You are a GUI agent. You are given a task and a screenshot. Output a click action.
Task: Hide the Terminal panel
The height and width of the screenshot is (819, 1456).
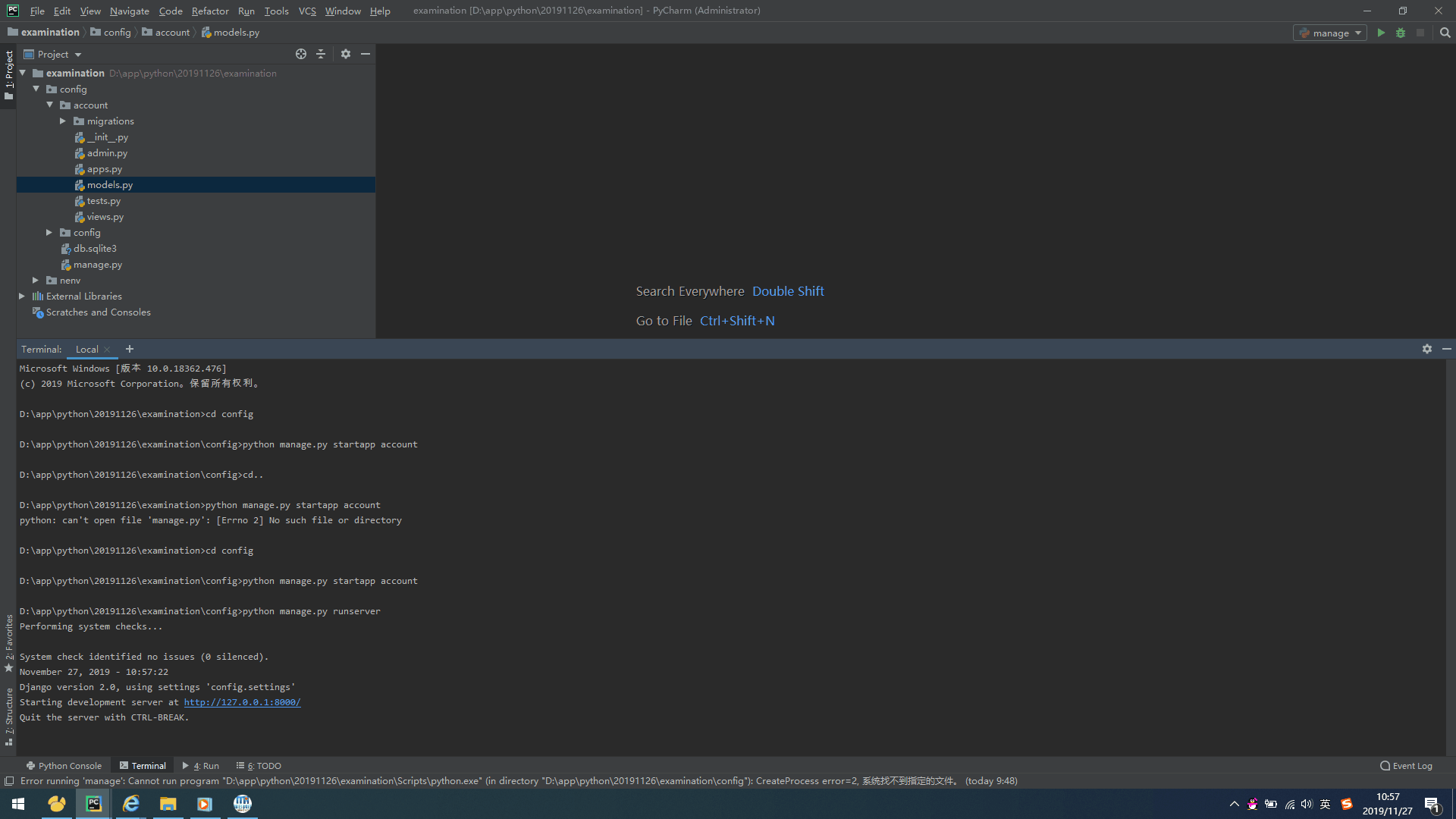click(x=1446, y=349)
